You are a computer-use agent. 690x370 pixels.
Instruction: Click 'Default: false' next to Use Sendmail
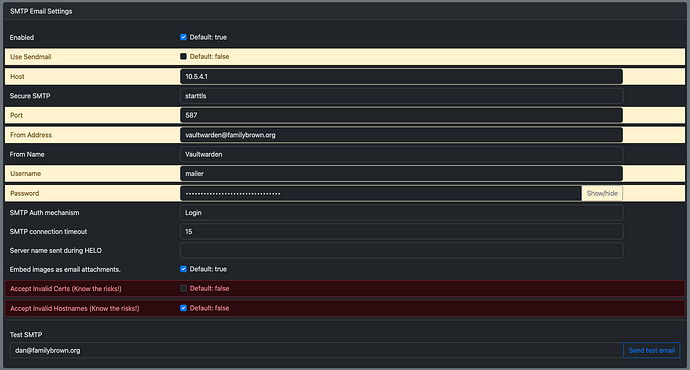pyautogui.click(x=209, y=56)
